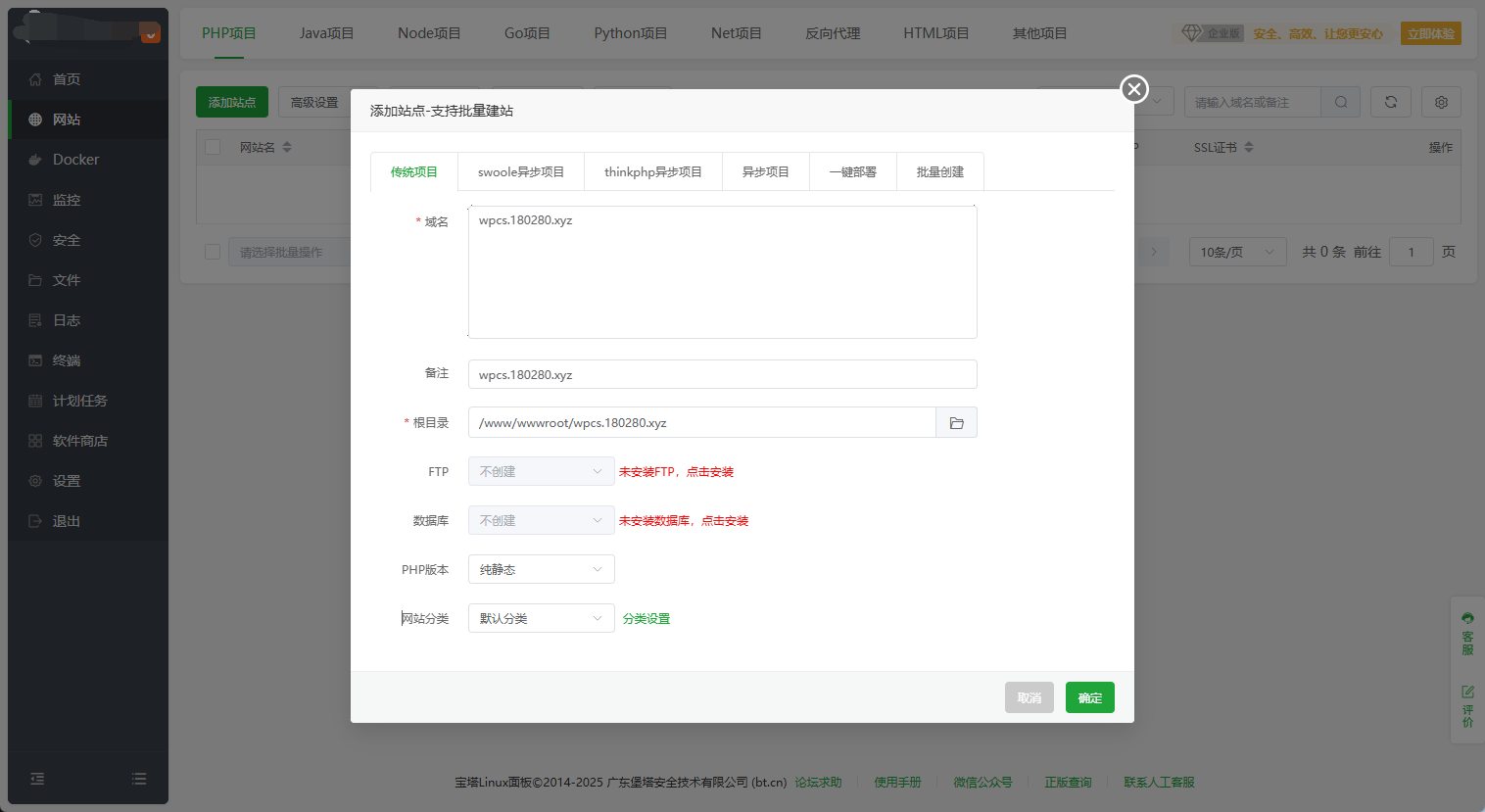
Task: Open 终端 terminal in the sidebar
Action: (x=67, y=360)
